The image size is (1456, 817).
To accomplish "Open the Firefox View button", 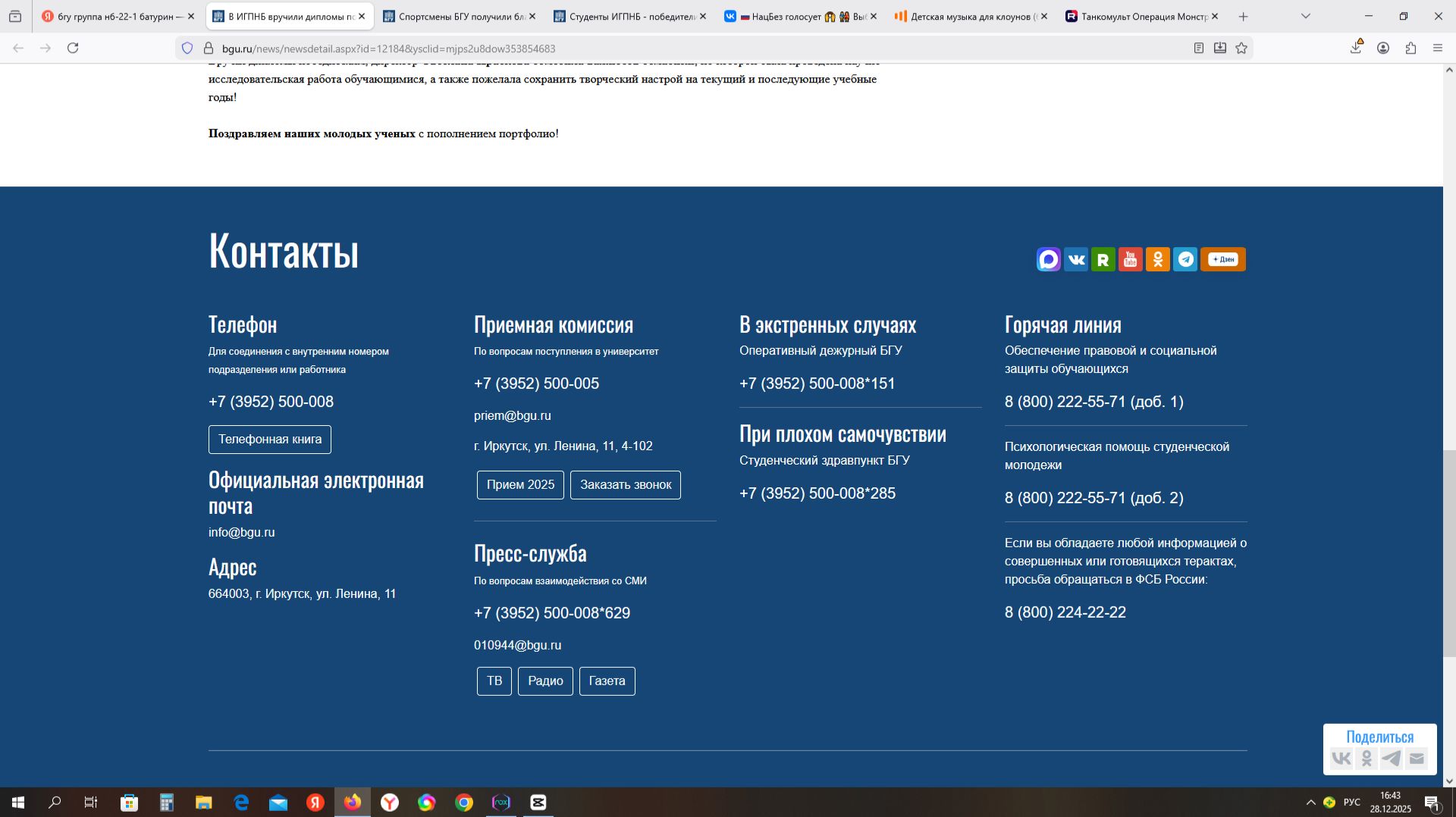I will pos(15,16).
